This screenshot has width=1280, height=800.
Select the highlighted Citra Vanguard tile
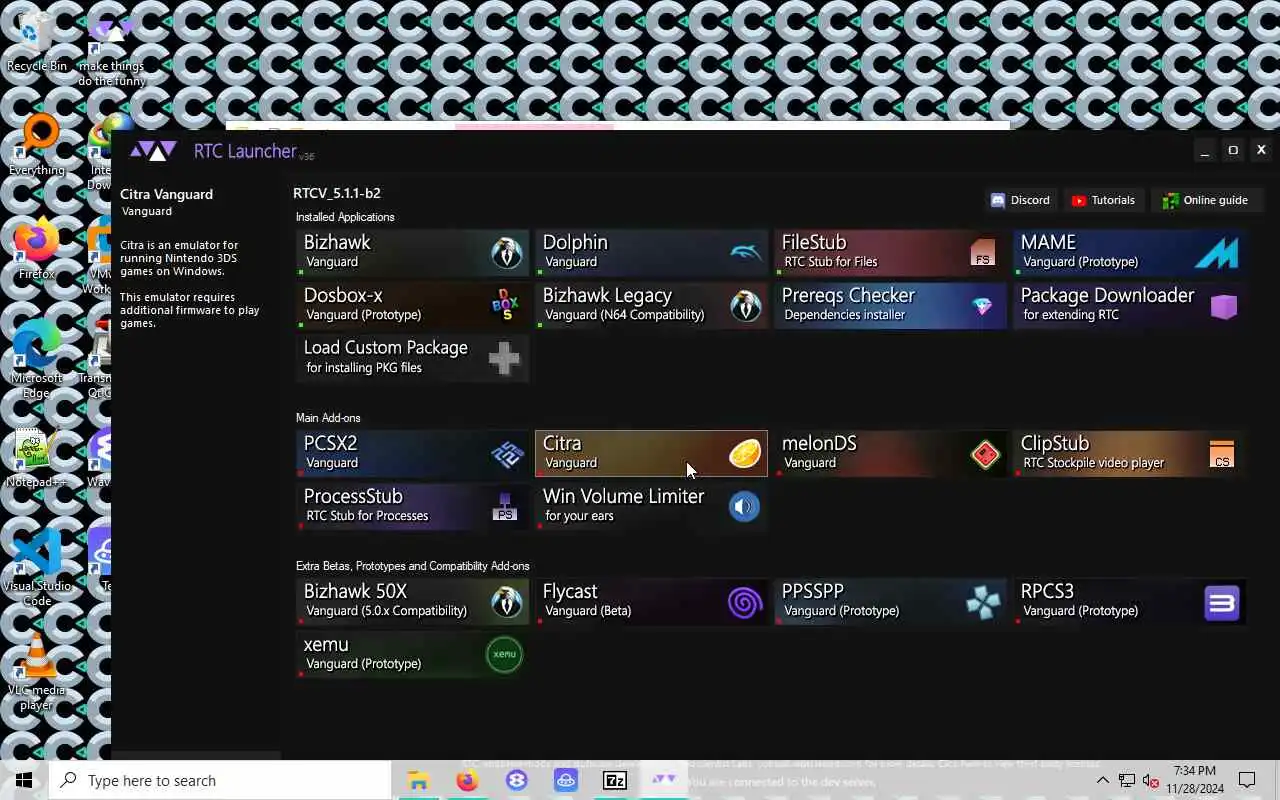pyautogui.click(x=651, y=454)
